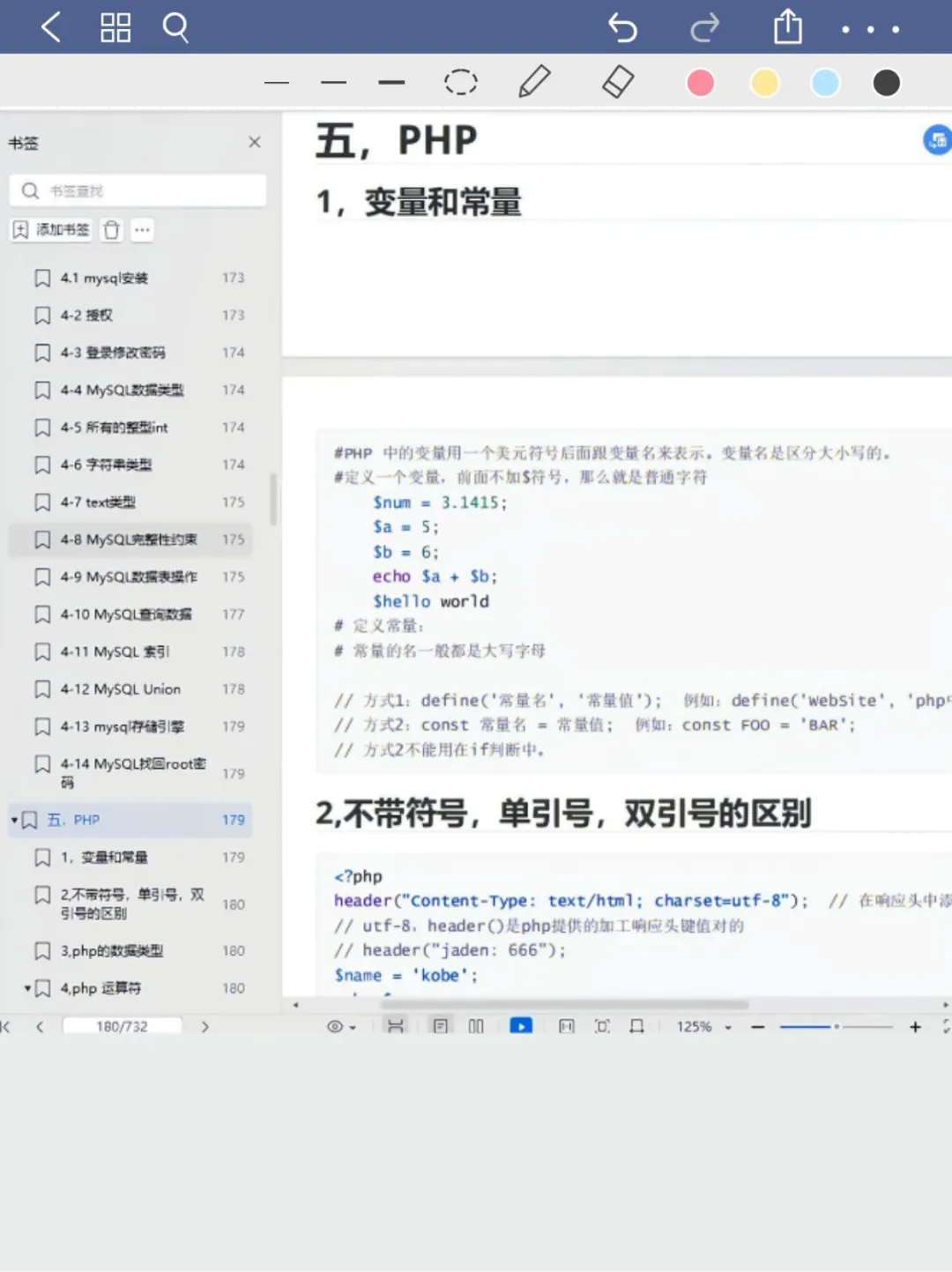Select bookmark 4-8 MySQL完整性约束
The width and height of the screenshot is (952, 1272).
click(130, 539)
